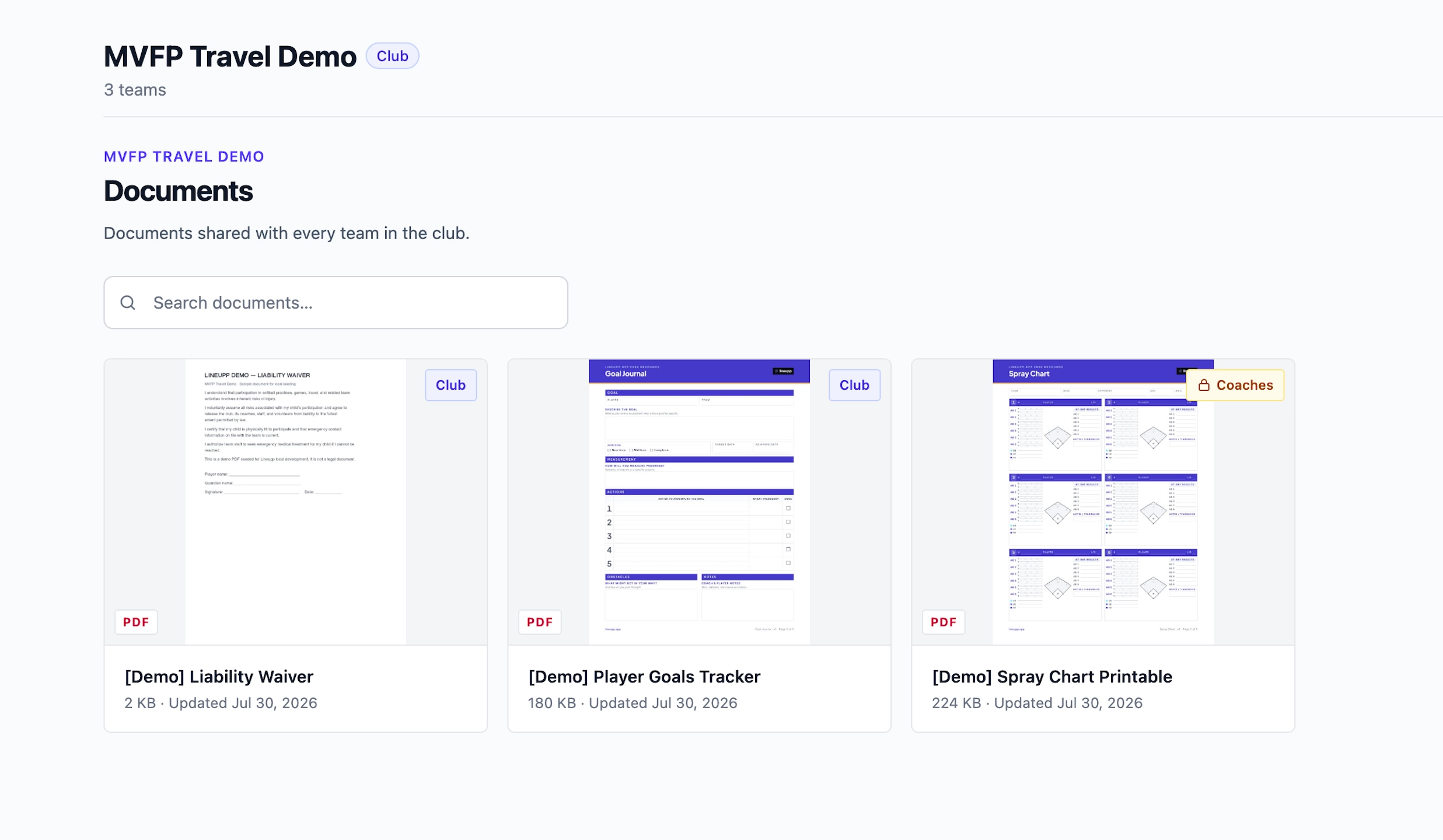1443x840 pixels.
Task: Click 'Documents shared with every team' description
Action: point(286,233)
